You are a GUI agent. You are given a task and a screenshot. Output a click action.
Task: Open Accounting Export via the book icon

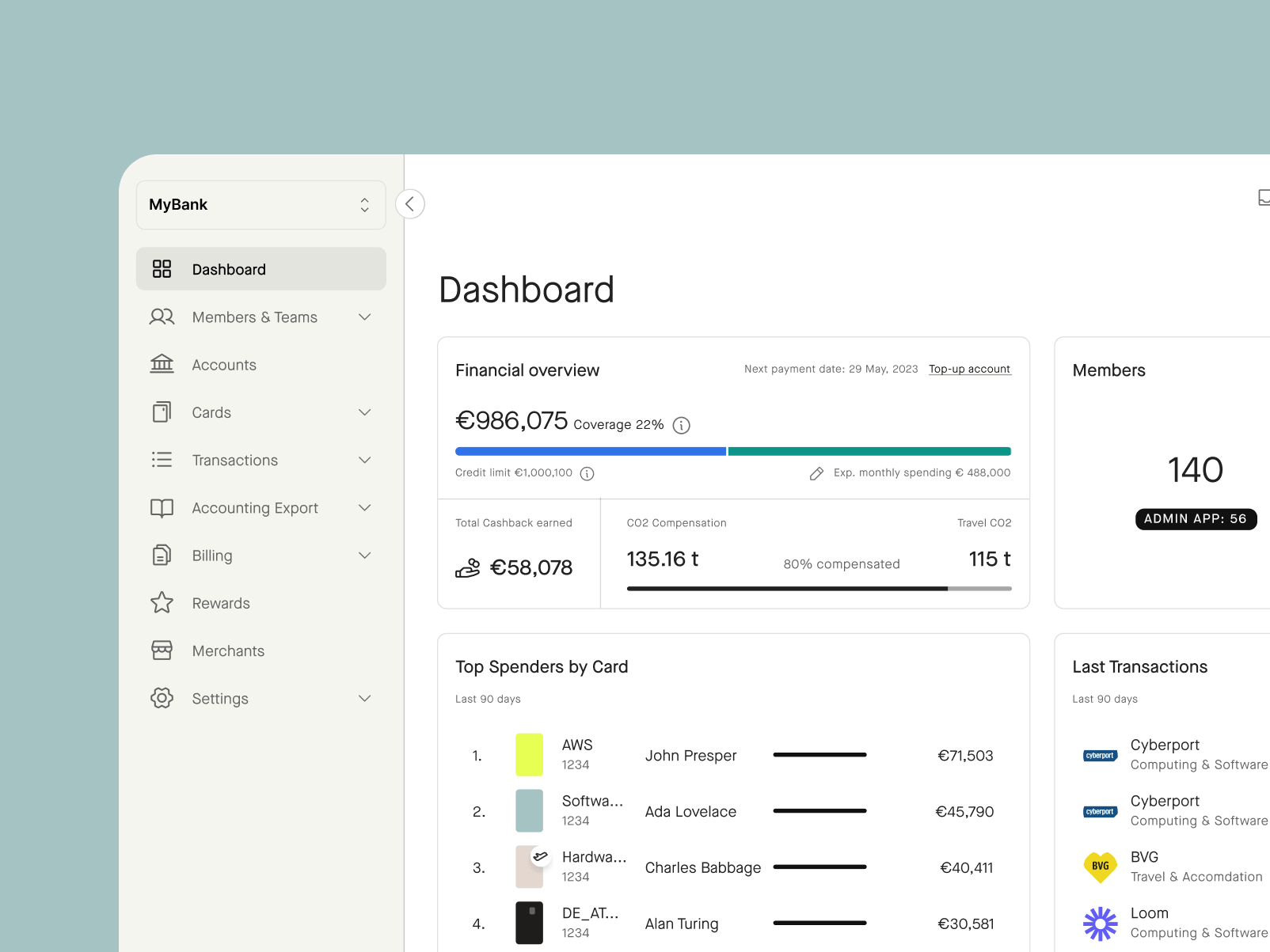[x=162, y=507]
